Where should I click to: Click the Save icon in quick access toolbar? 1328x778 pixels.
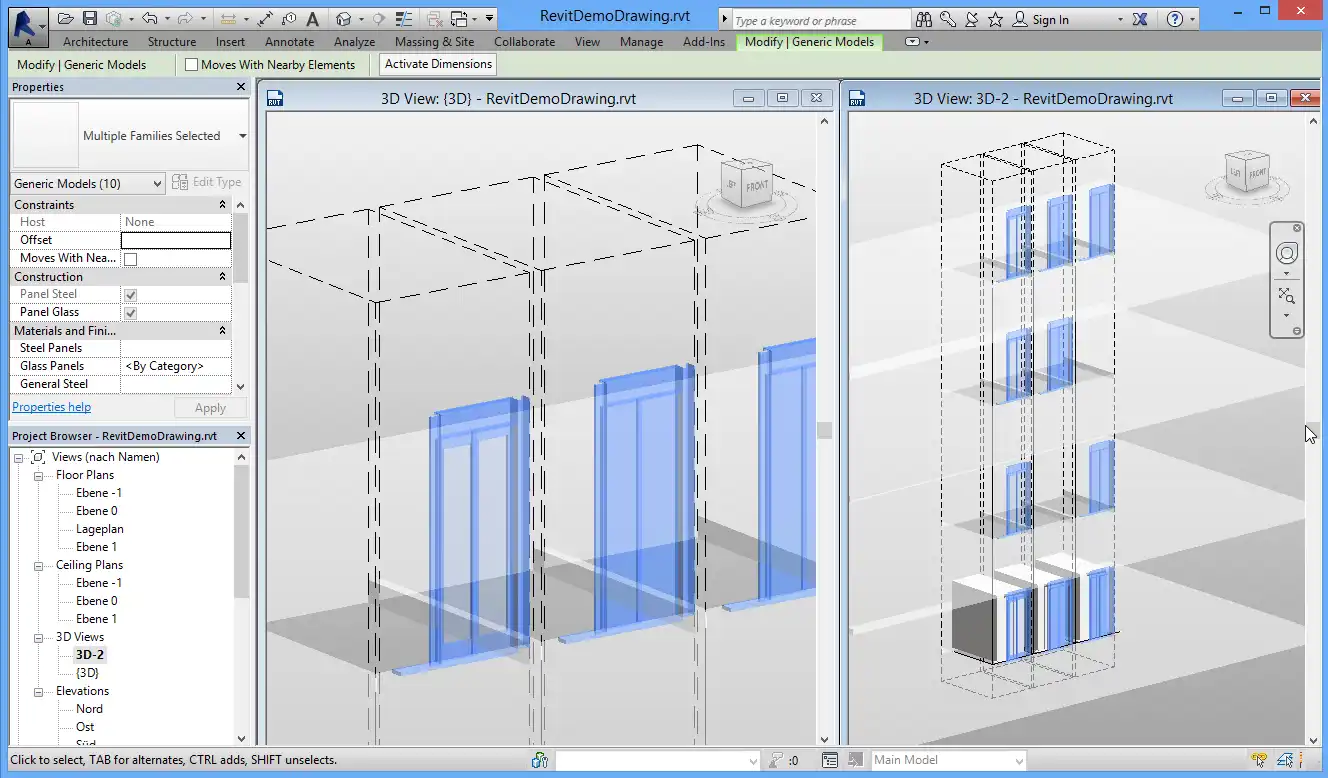click(x=90, y=19)
